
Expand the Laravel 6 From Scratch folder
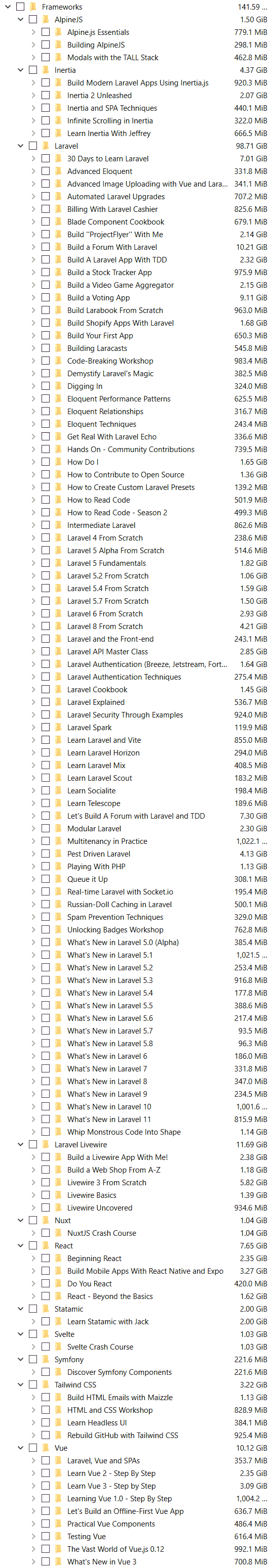(33, 613)
